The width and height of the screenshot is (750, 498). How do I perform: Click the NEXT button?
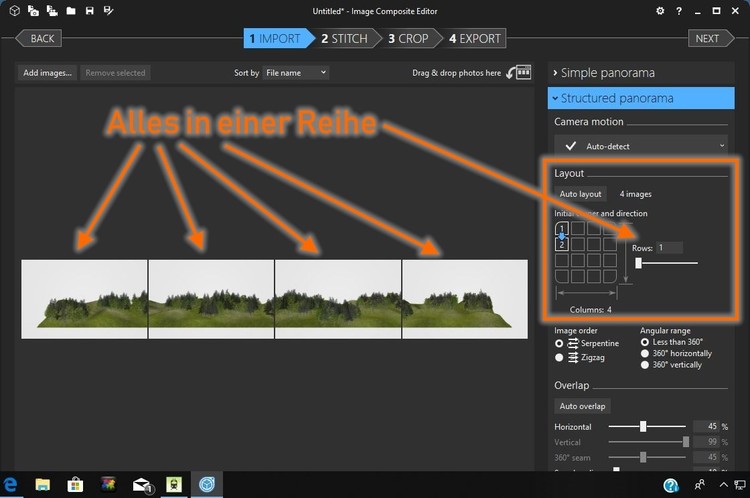(x=711, y=38)
